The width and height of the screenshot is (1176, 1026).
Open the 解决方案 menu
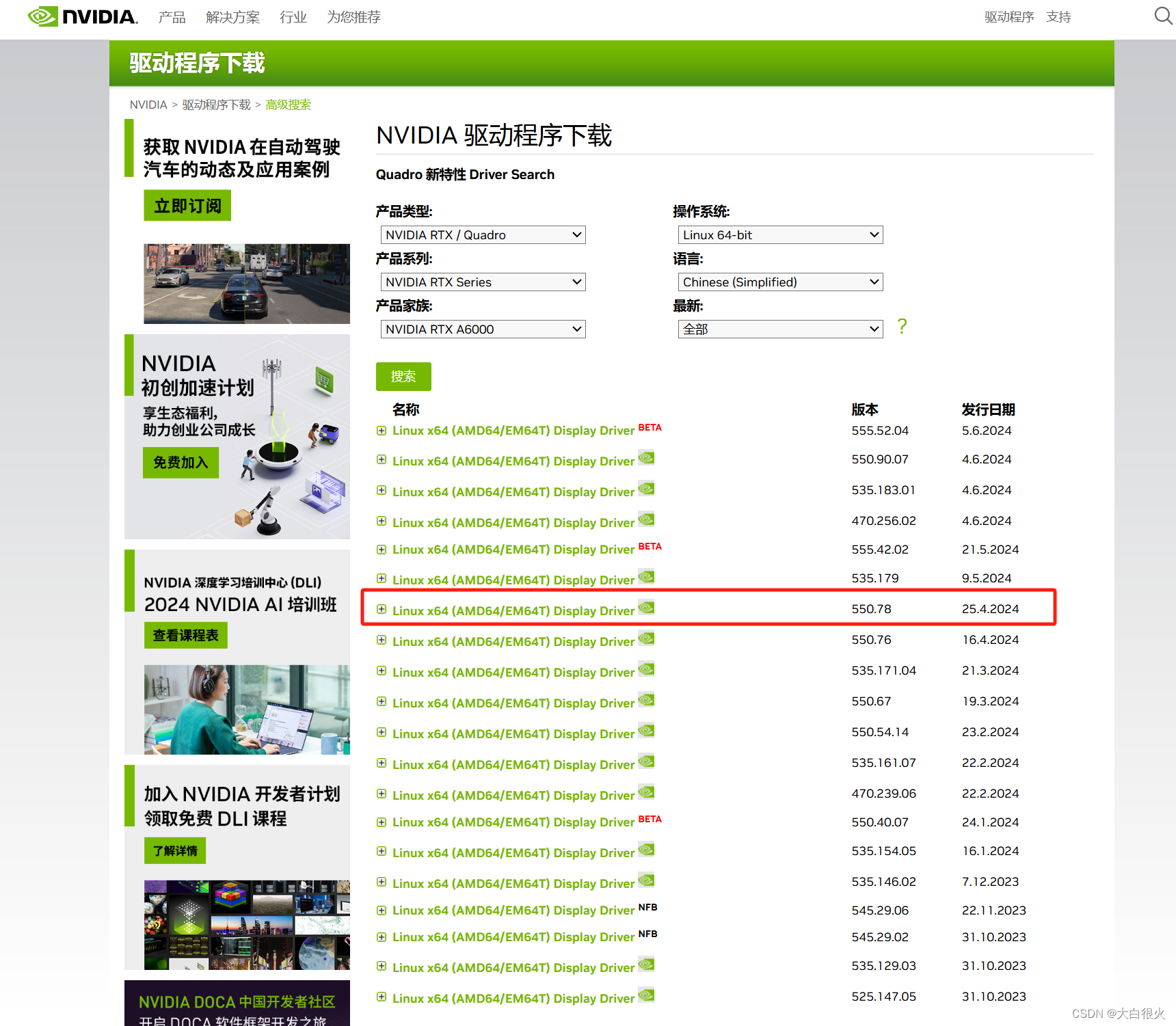[x=232, y=17]
